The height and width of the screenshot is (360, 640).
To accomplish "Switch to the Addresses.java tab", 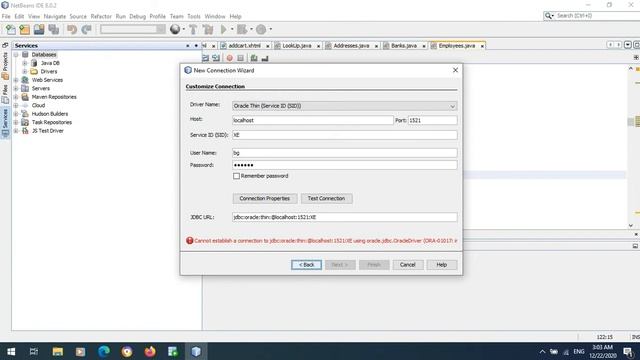I will pos(351,46).
